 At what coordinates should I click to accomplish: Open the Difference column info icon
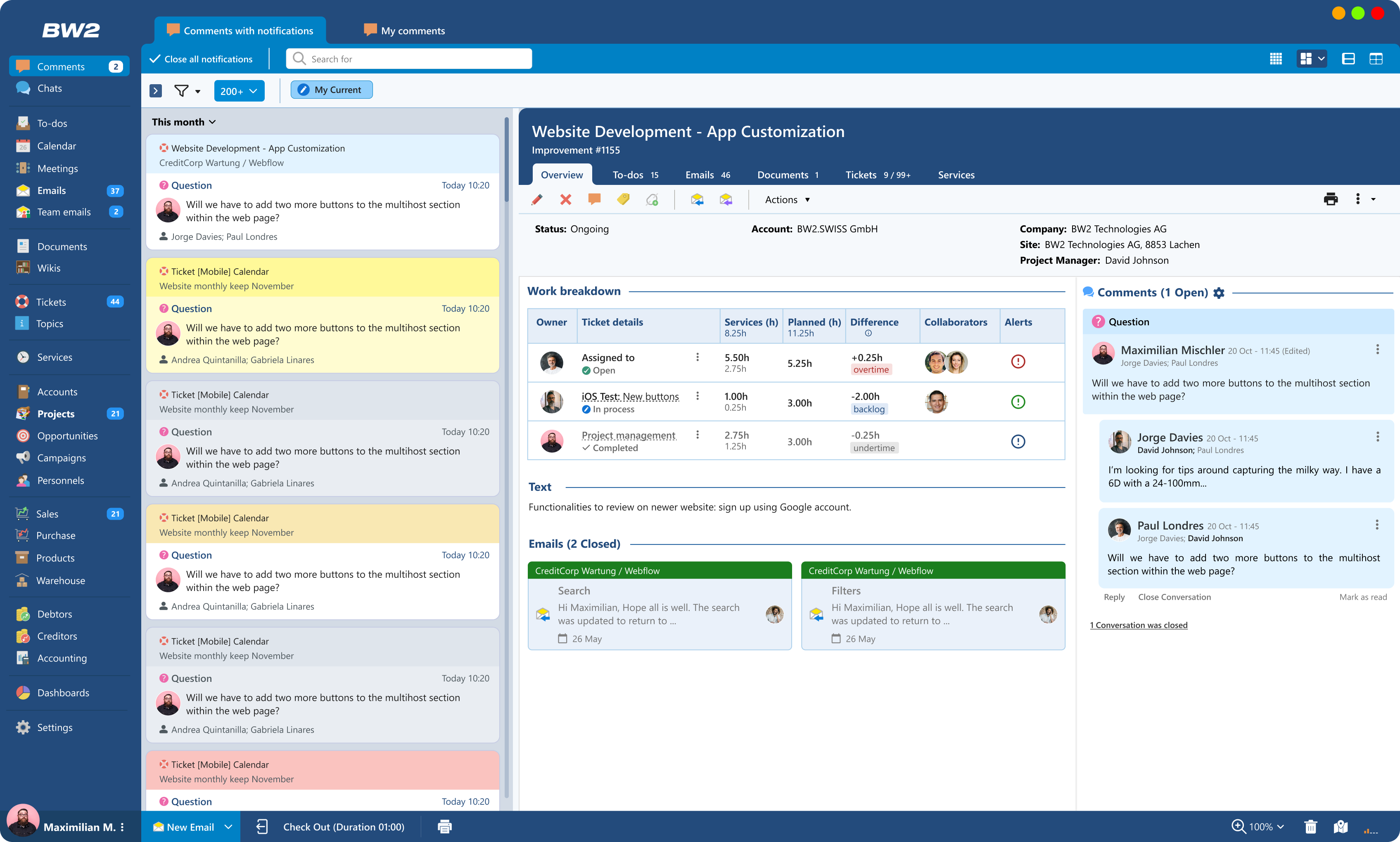pos(868,333)
